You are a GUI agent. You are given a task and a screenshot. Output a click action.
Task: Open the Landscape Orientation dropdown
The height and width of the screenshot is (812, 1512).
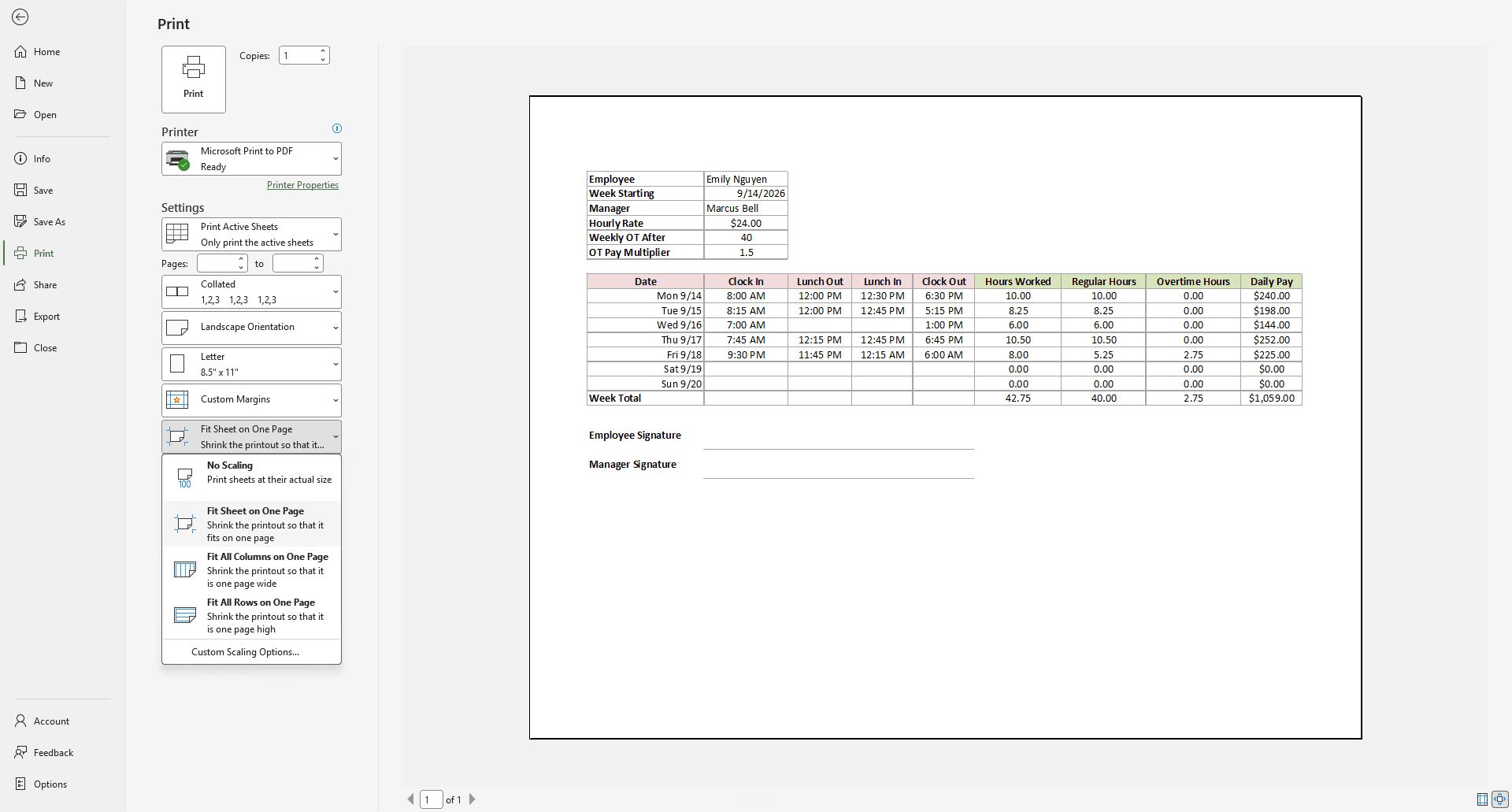[252, 328]
